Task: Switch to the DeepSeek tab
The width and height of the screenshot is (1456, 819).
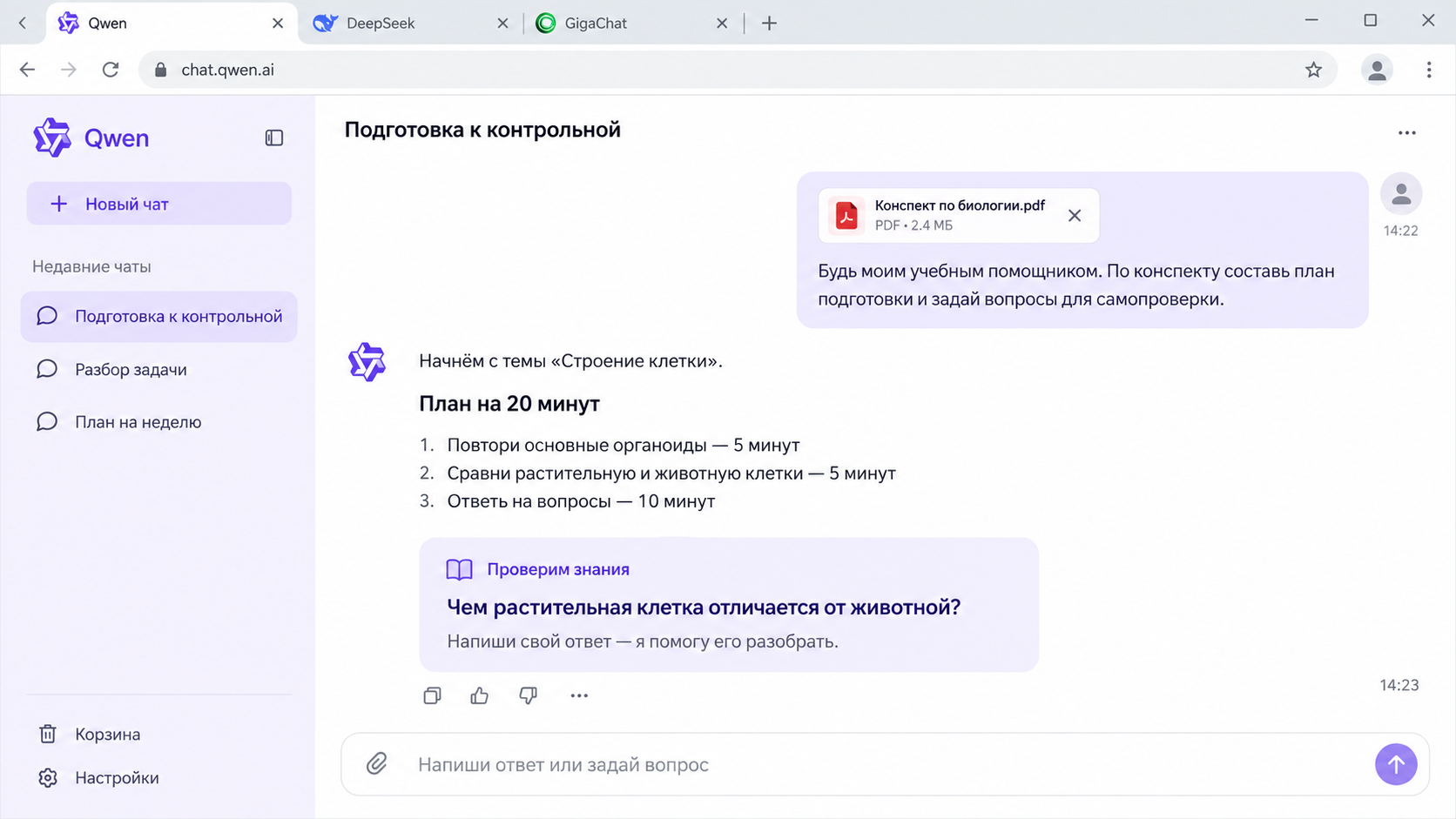Action: pos(409,23)
